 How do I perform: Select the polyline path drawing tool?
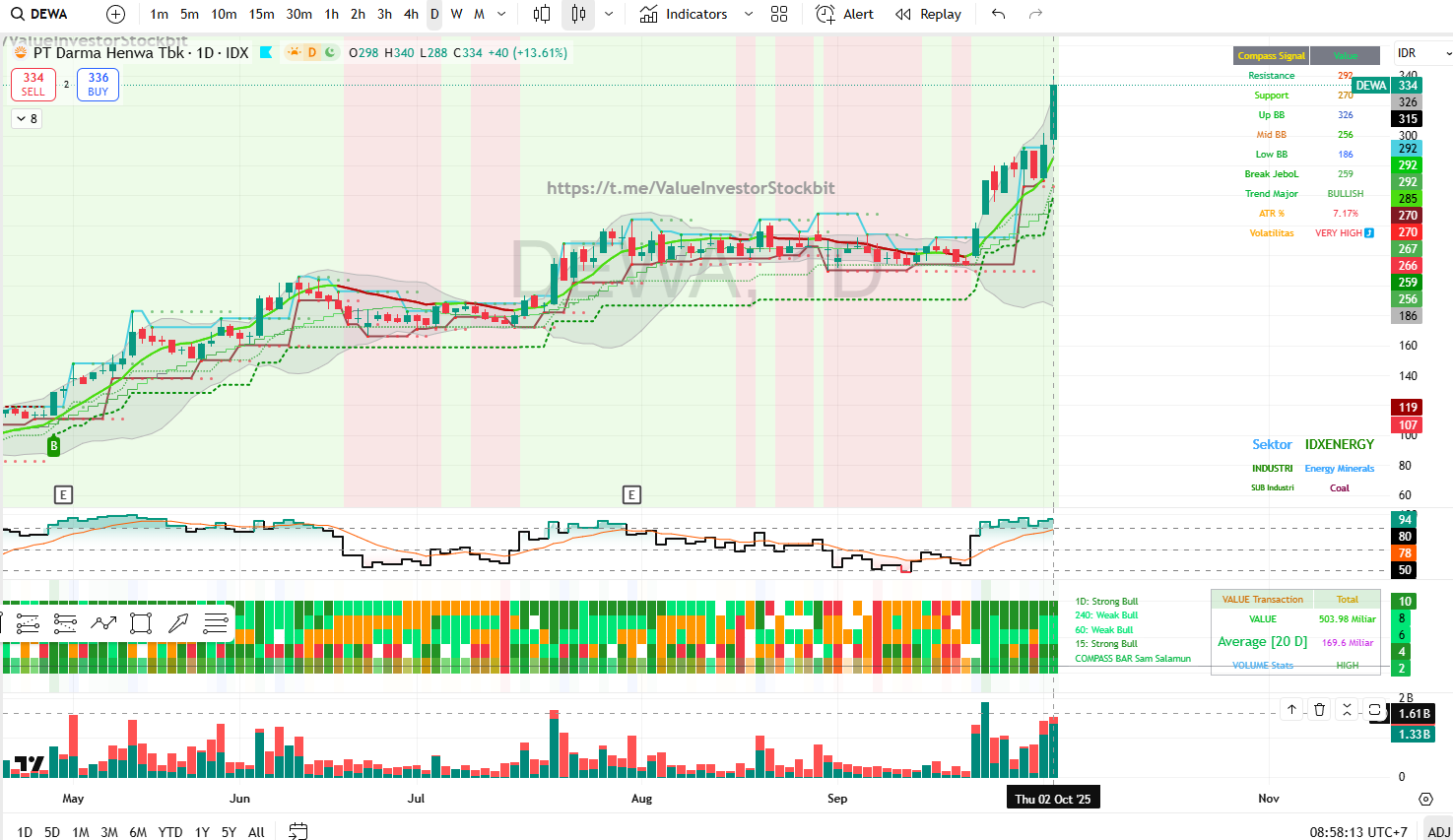pyautogui.click(x=102, y=622)
